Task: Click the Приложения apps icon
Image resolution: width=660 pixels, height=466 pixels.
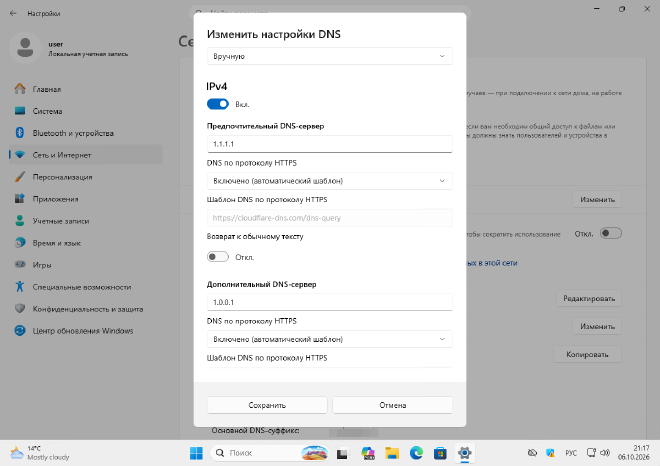Action: (x=20, y=199)
